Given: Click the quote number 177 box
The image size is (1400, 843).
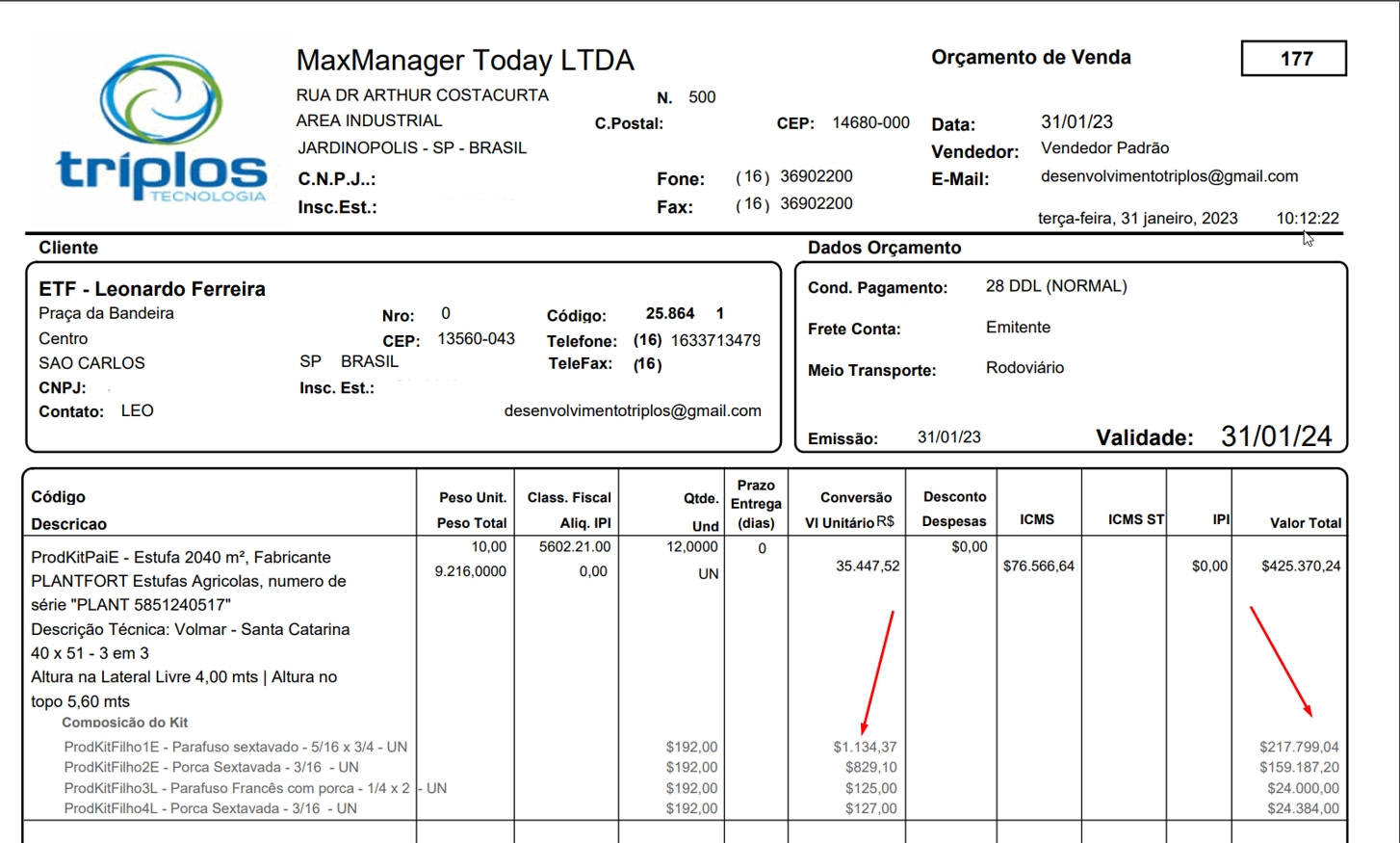Looking at the screenshot, I should (x=1294, y=59).
